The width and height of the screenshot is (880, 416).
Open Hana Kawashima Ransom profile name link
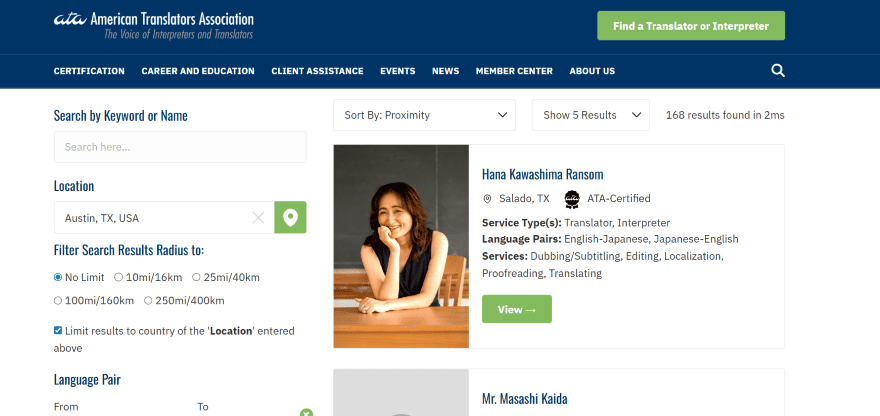[543, 175]
